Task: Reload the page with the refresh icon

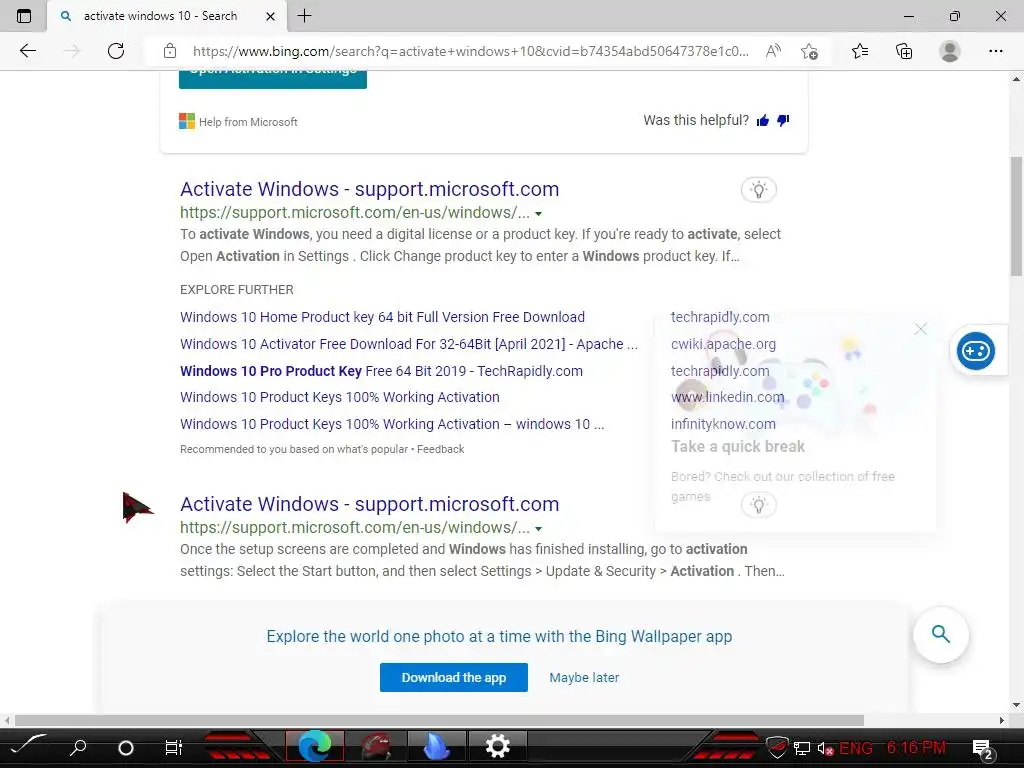Action: pyautogui.click(x=116, y=51)
